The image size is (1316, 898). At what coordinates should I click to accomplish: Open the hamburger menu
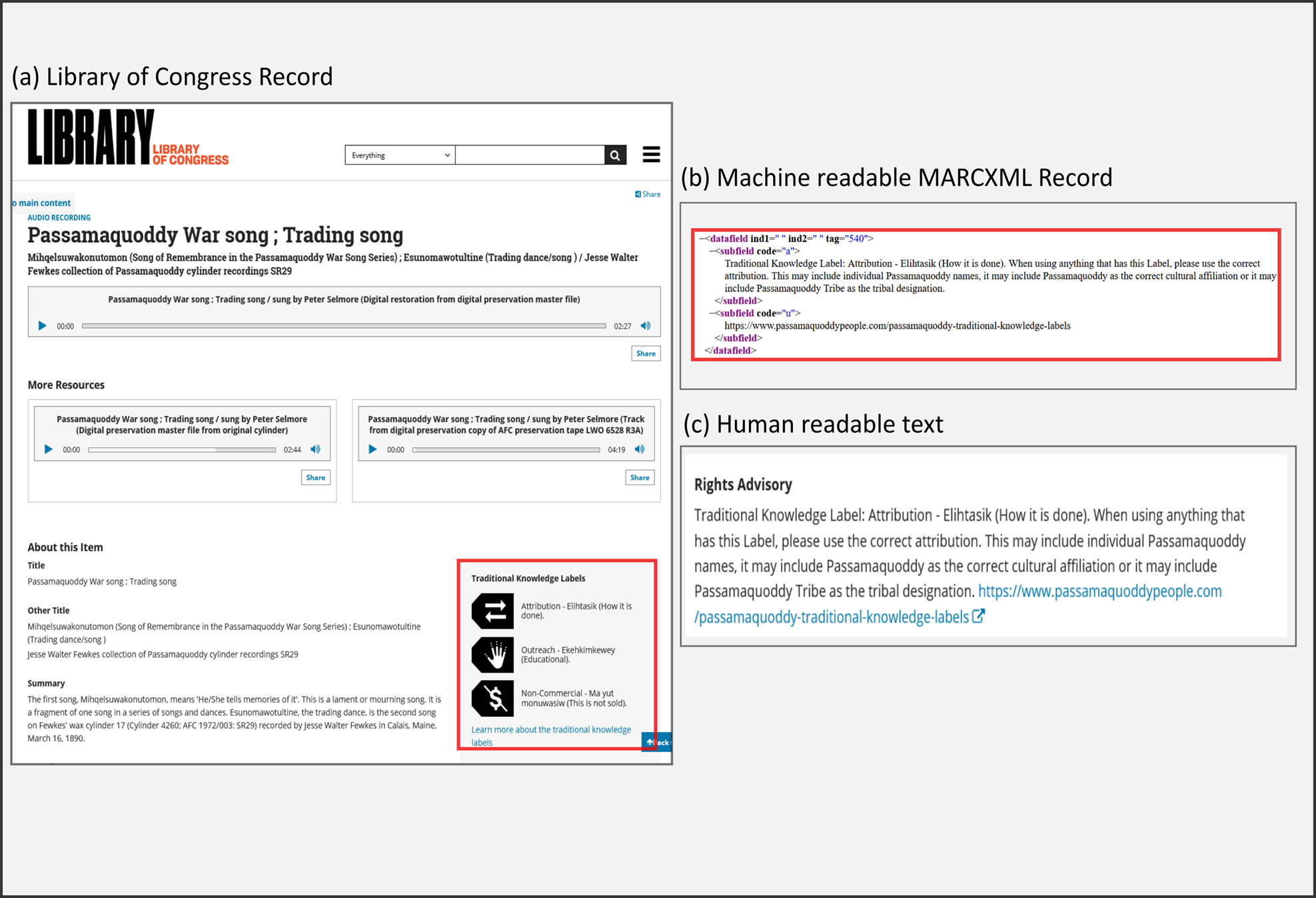tap(651, 155)
